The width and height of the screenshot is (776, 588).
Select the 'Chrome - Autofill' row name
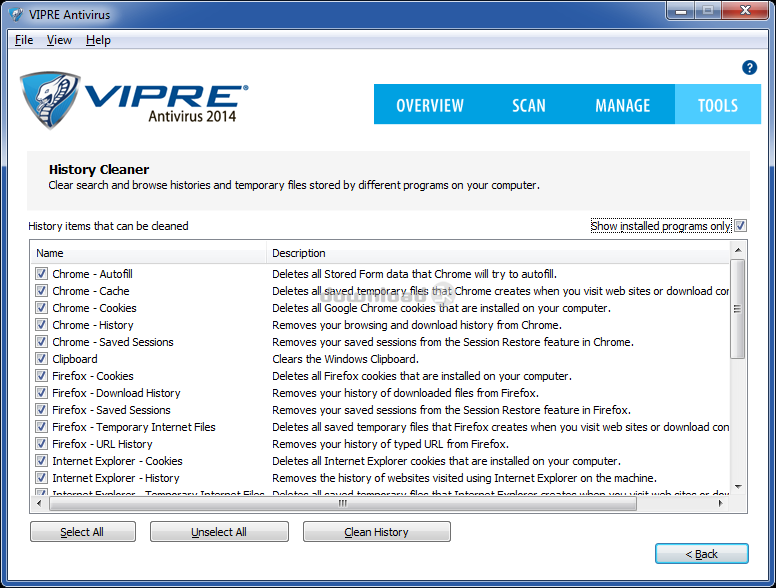(93, 274)
